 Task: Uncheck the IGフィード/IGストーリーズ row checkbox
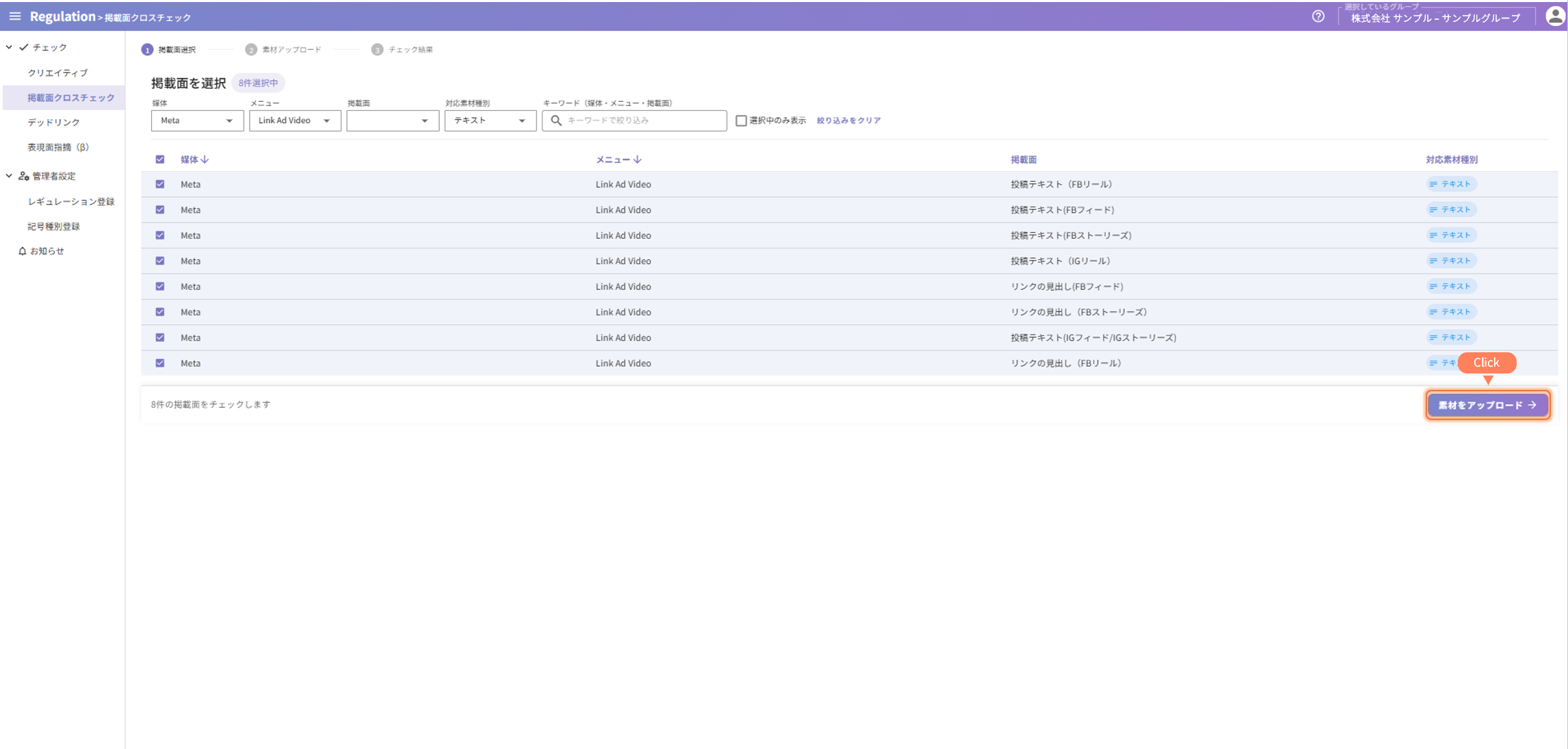tap(160, 337)
